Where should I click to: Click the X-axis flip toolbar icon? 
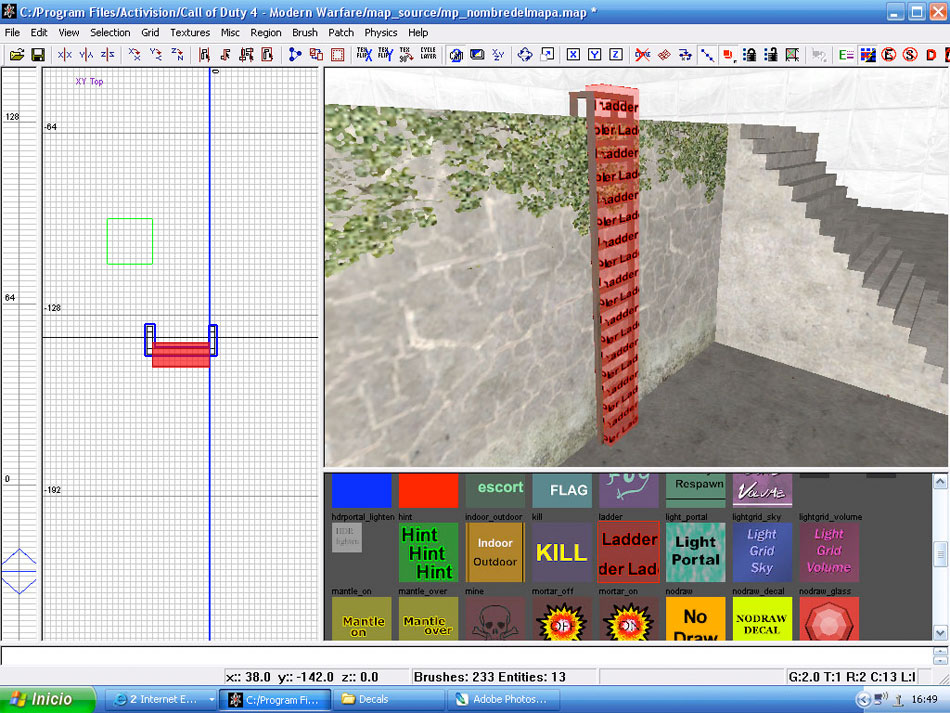click(x=65, y=54)
